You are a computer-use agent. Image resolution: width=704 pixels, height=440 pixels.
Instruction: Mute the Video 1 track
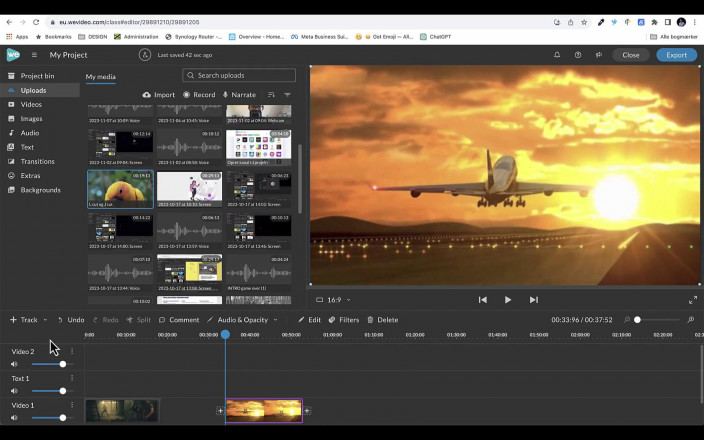[14, 418]
